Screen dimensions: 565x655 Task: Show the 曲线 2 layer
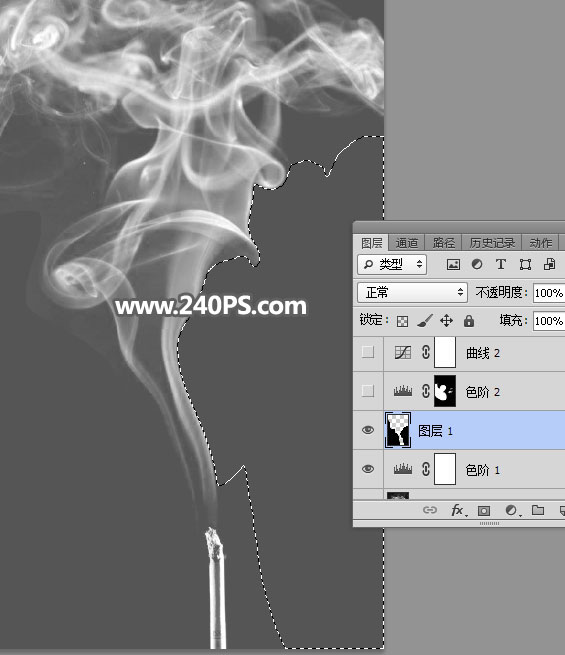point(367,352)
